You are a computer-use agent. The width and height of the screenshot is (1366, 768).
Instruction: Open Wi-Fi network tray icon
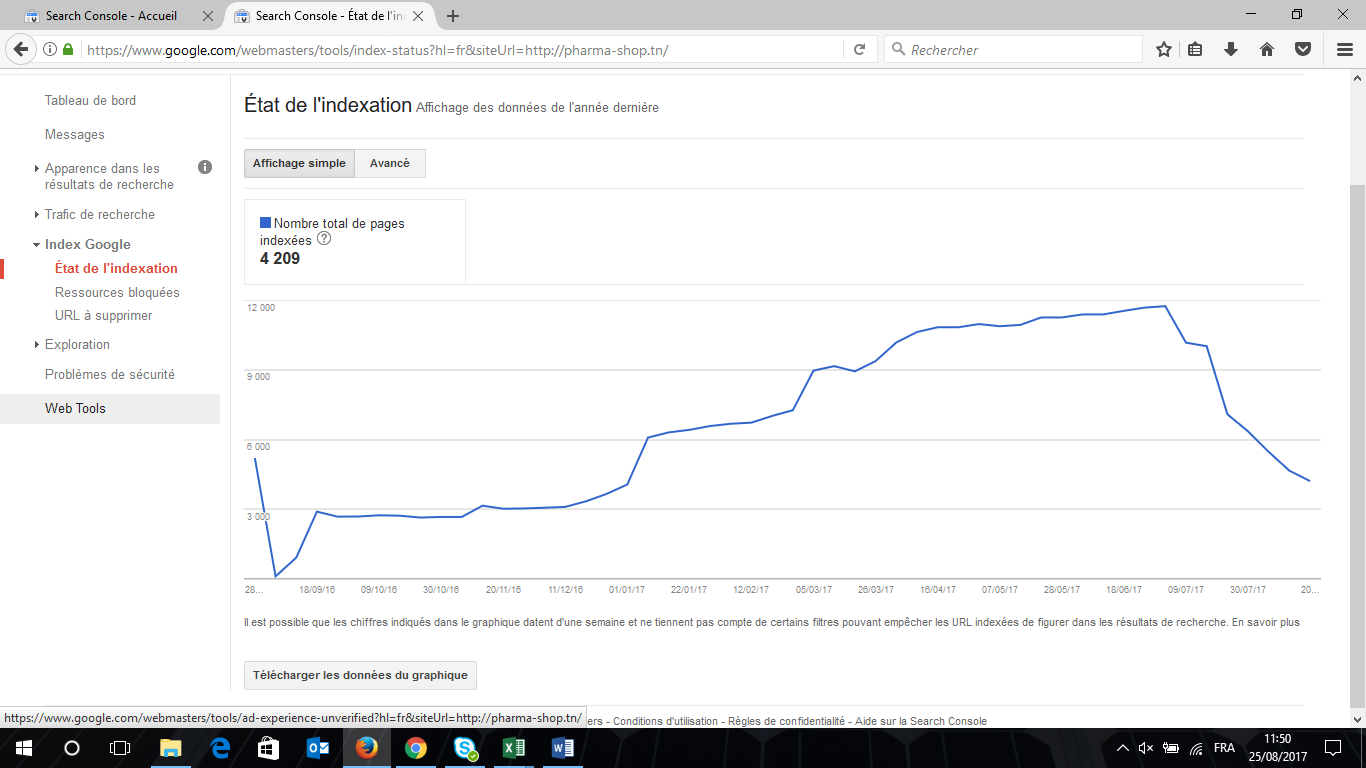tap(1196, 748)
